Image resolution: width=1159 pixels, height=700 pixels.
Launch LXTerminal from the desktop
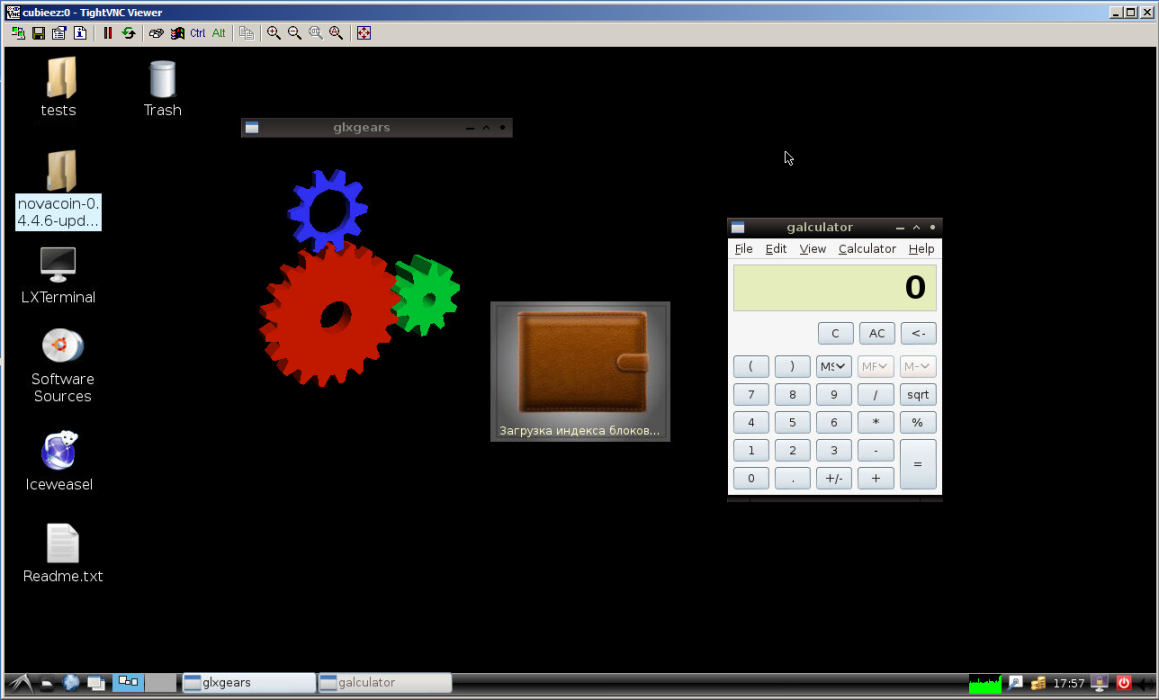58,270
